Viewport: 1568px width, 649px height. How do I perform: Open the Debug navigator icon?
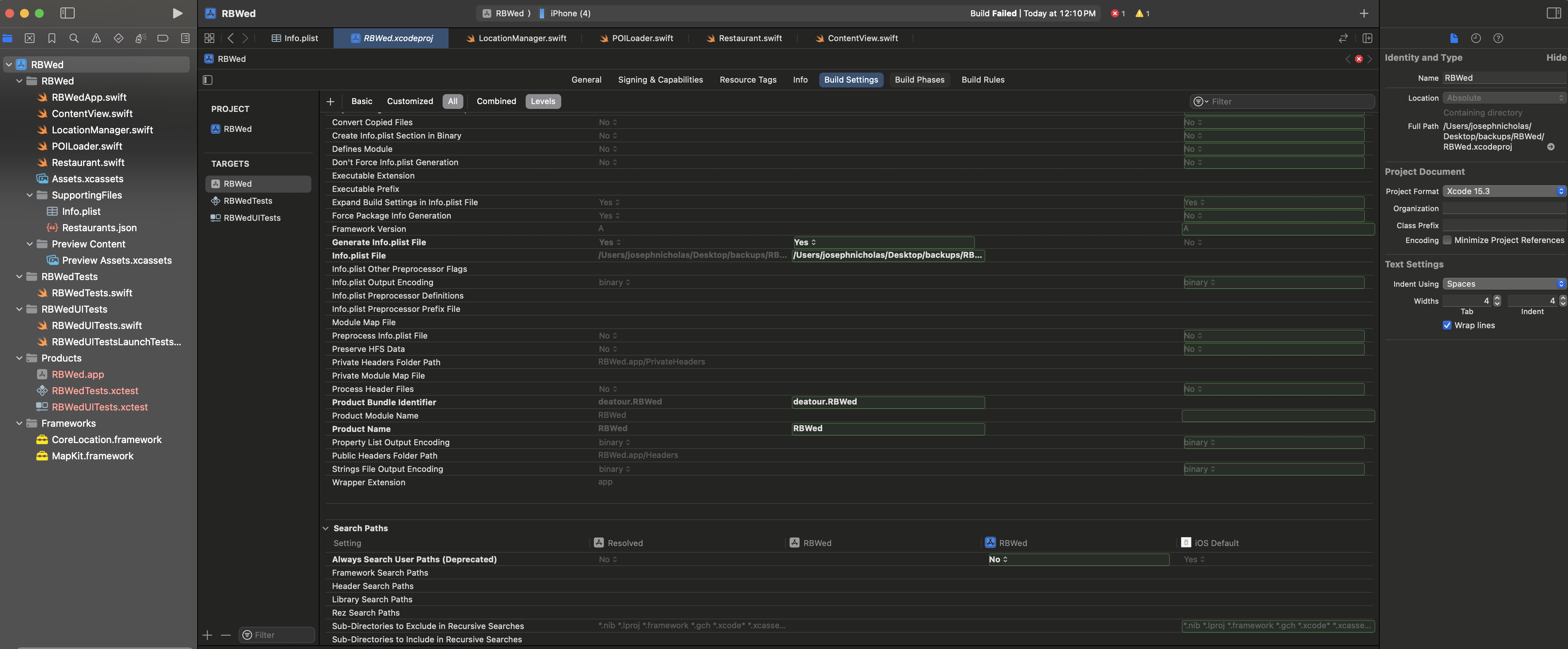coord(140,38)
